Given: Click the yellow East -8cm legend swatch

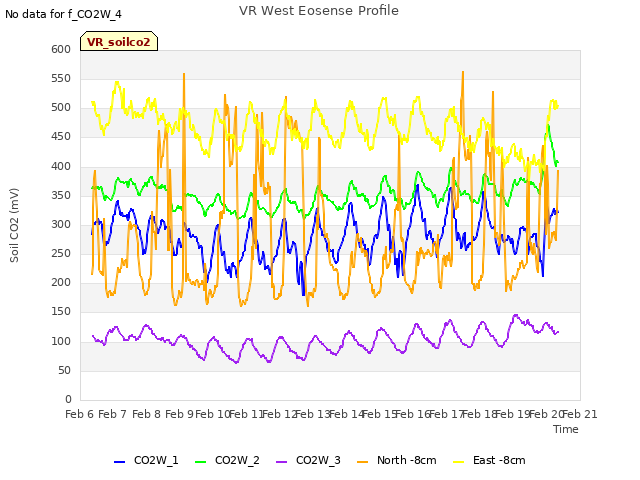Looking at the screenshot, I should [459, 462].
